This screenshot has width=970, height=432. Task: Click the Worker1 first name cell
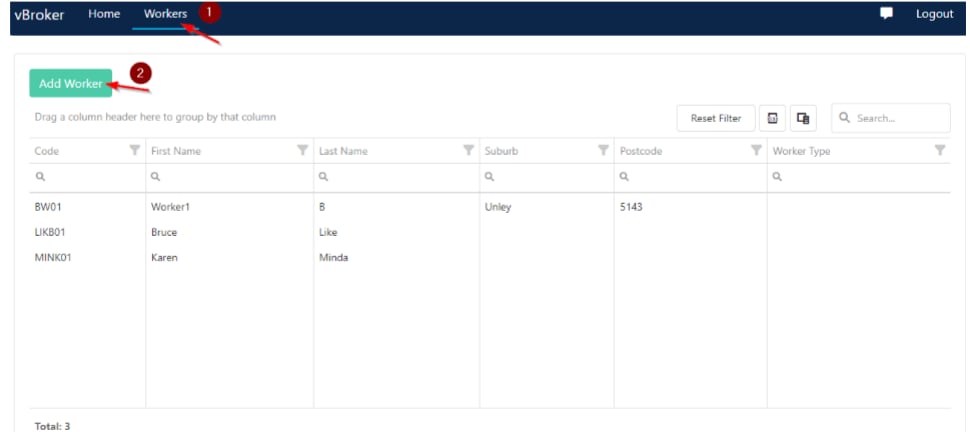click(230, 207)
